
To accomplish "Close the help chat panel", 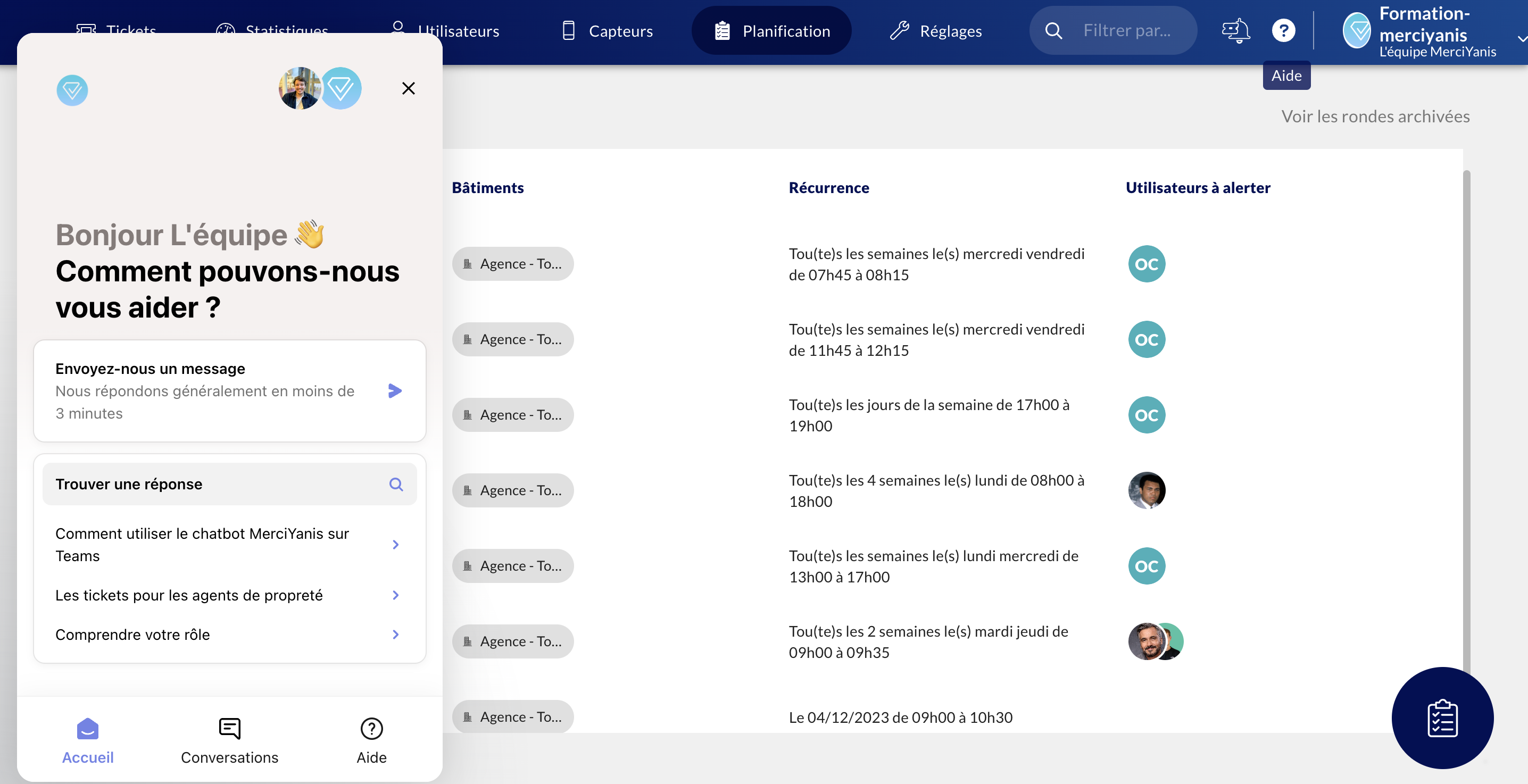I will click(408, 88).
